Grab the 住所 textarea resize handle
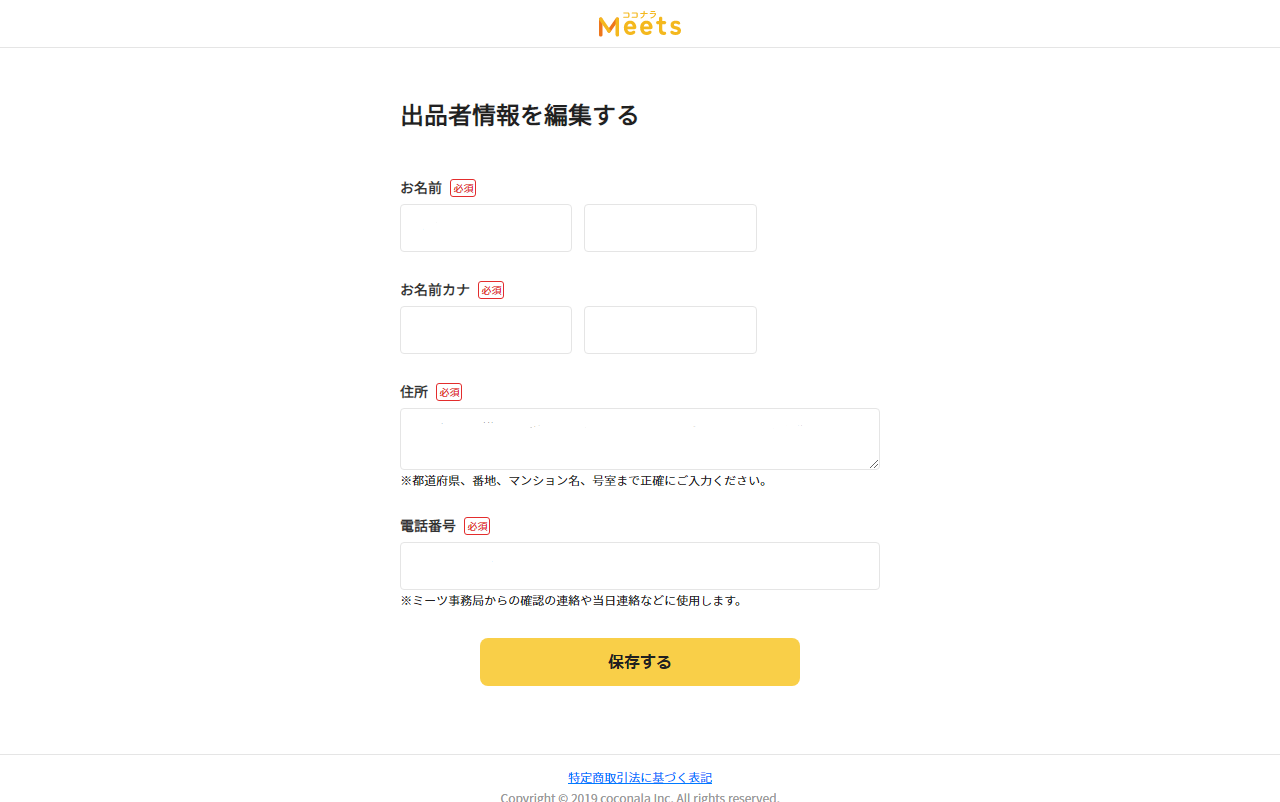 point(874,464)
